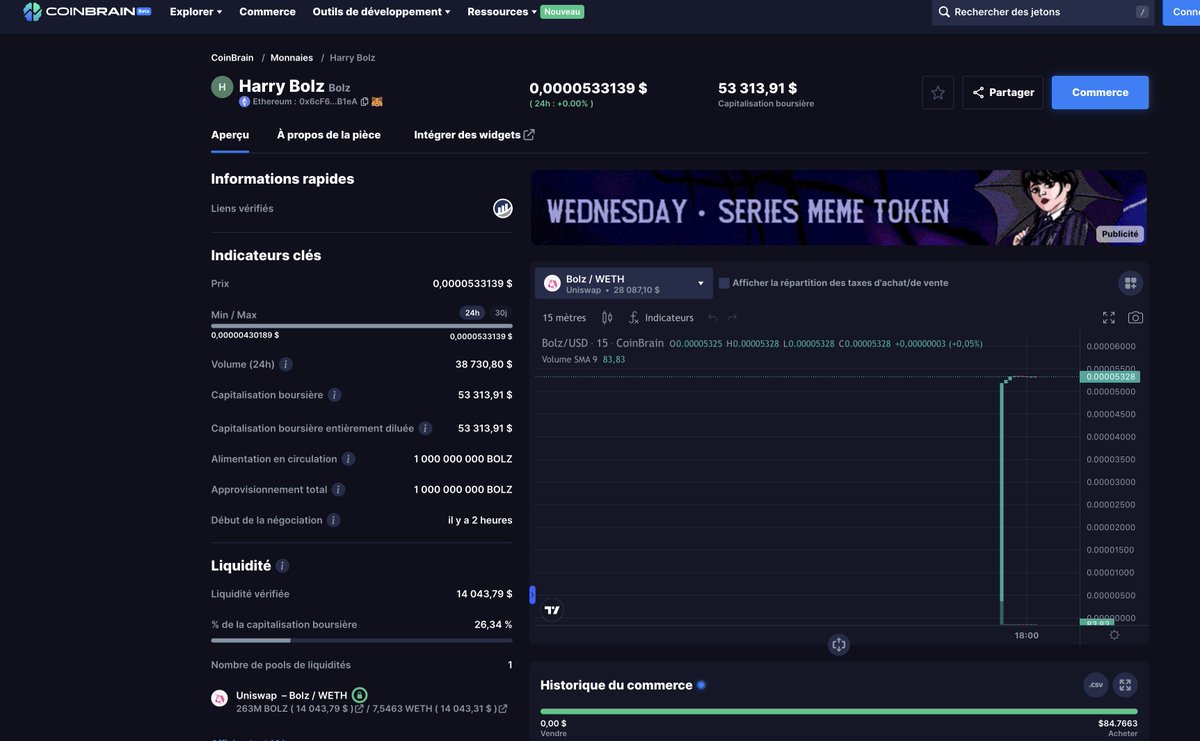Open the Indicateurs function menu

(661, 318)
